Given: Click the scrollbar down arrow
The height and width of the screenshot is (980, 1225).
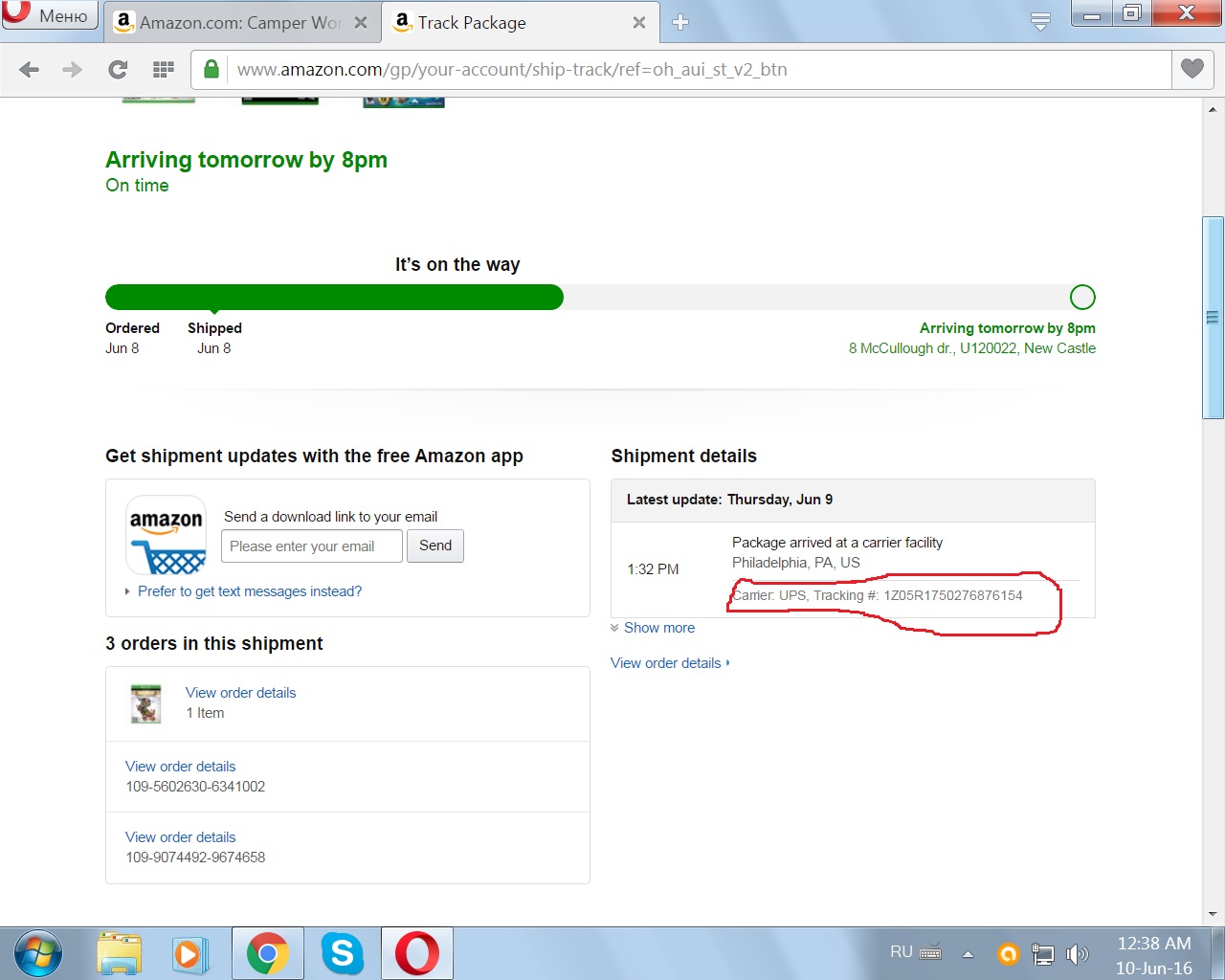Looking at the screenshot, I should coord(1213,914).
